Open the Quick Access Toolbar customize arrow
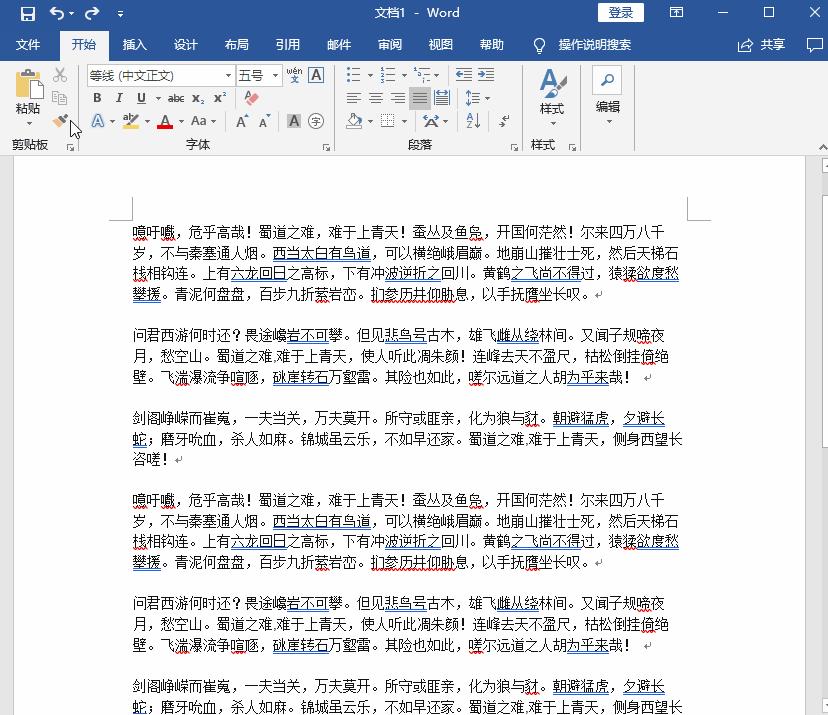Image resolution: width=828 pixels, height=715 pixels. 120,14
